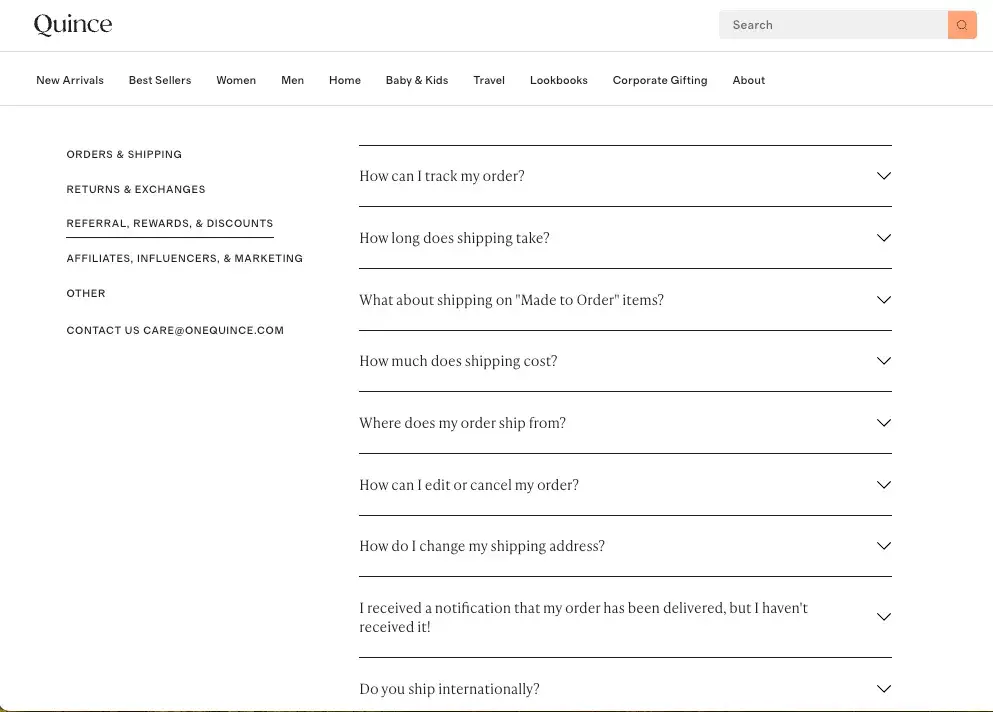
Task: Expand the change shipping address question
Action: click(625, 546)
